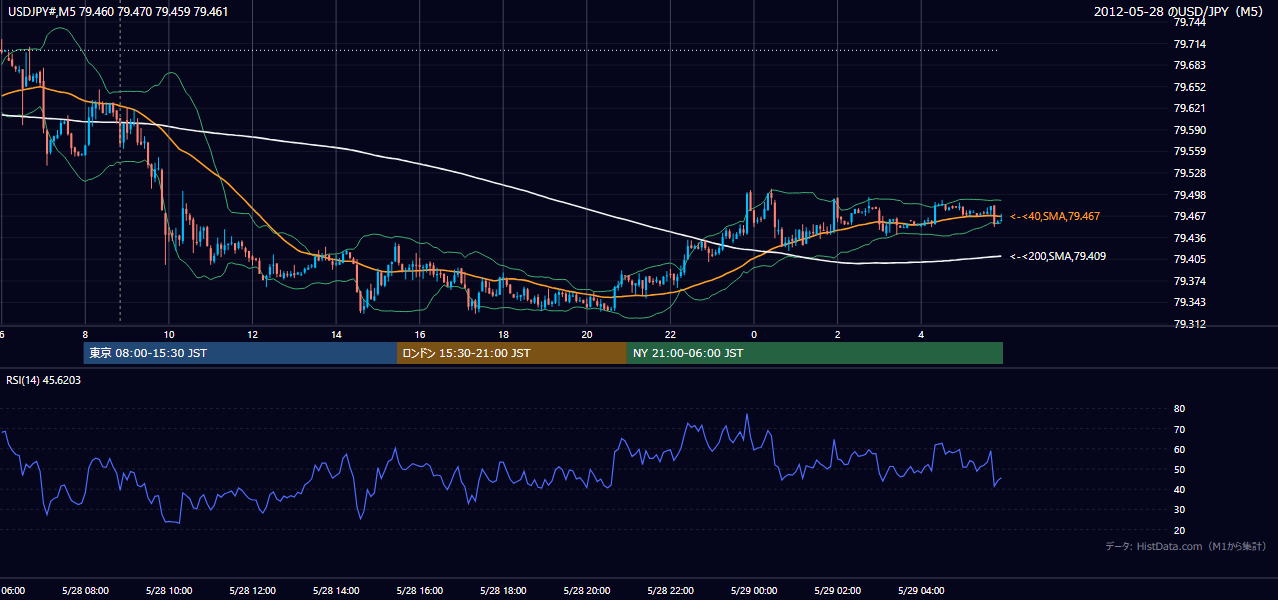
Task: Click price axis label 79.652
Action: pyautogui.click(x=1188, y=87)
